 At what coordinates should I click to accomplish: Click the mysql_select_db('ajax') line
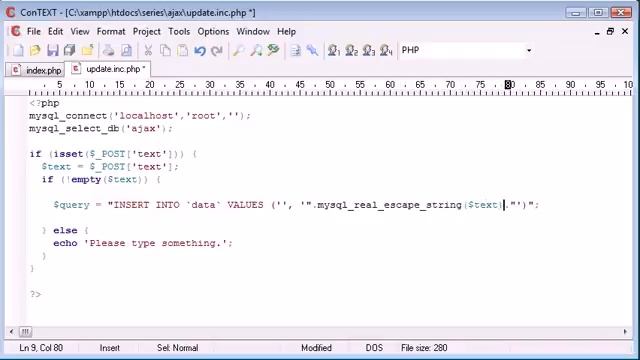pos(101,129)
